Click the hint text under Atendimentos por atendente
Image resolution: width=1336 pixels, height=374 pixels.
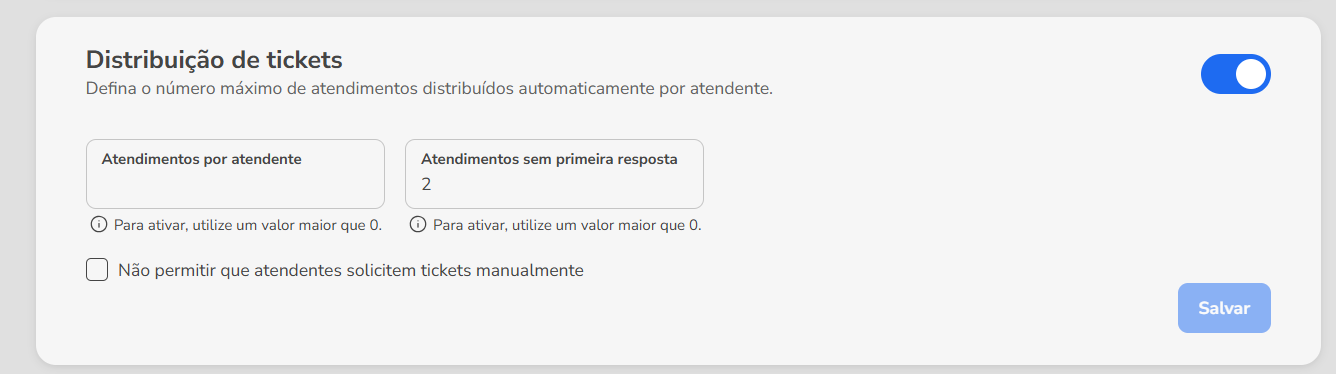pos(248,225)
